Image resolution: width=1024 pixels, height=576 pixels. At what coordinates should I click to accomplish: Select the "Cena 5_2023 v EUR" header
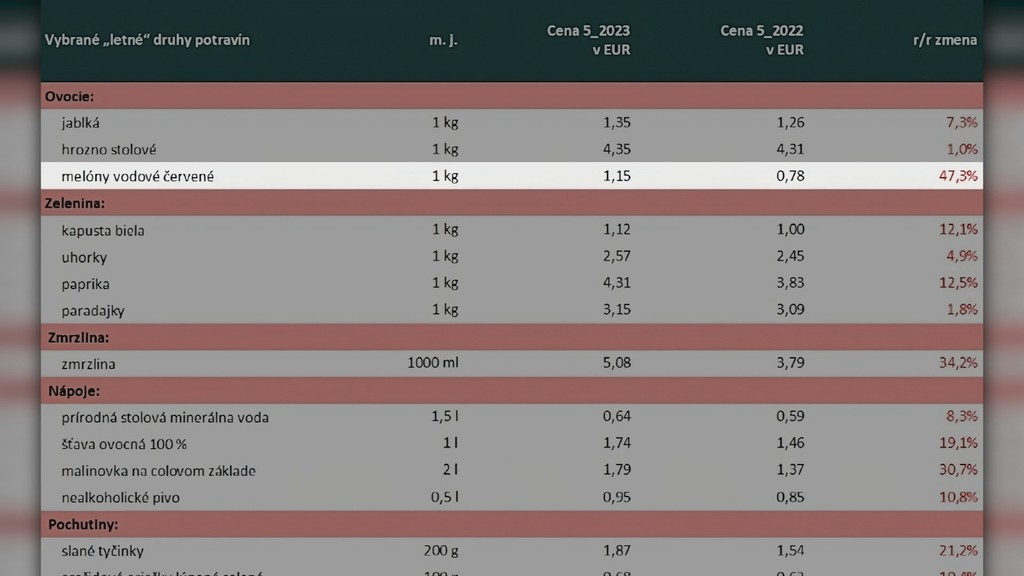(588, 40)
